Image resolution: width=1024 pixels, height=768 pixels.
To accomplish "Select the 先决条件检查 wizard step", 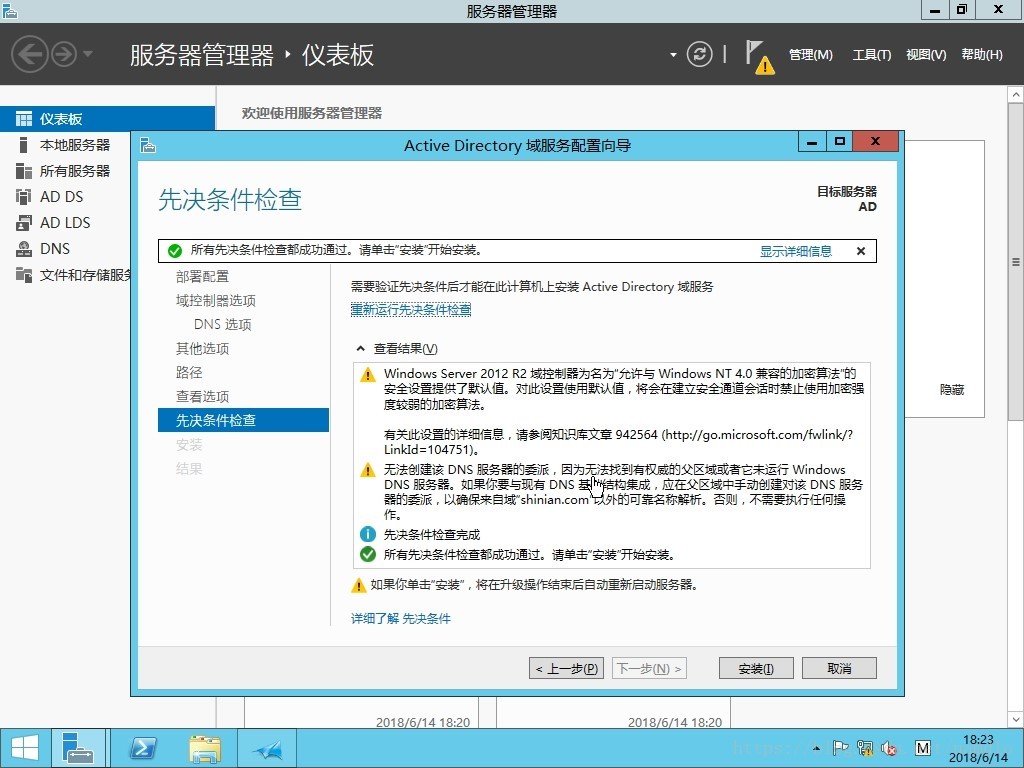I will (243, 420).
